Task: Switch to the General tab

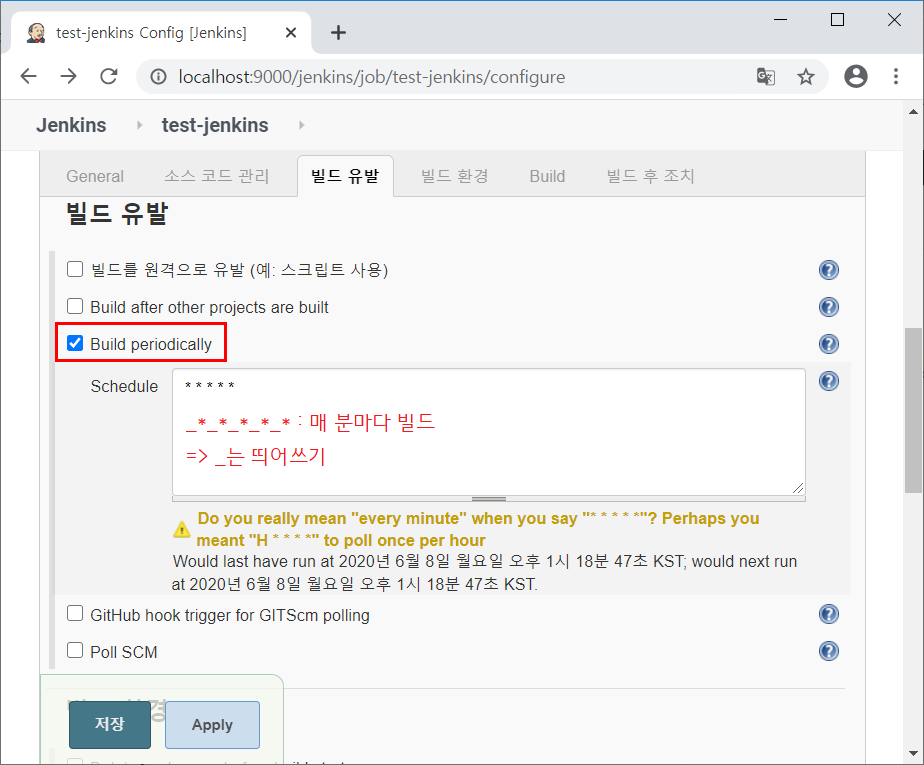Action: coord(95,176)
